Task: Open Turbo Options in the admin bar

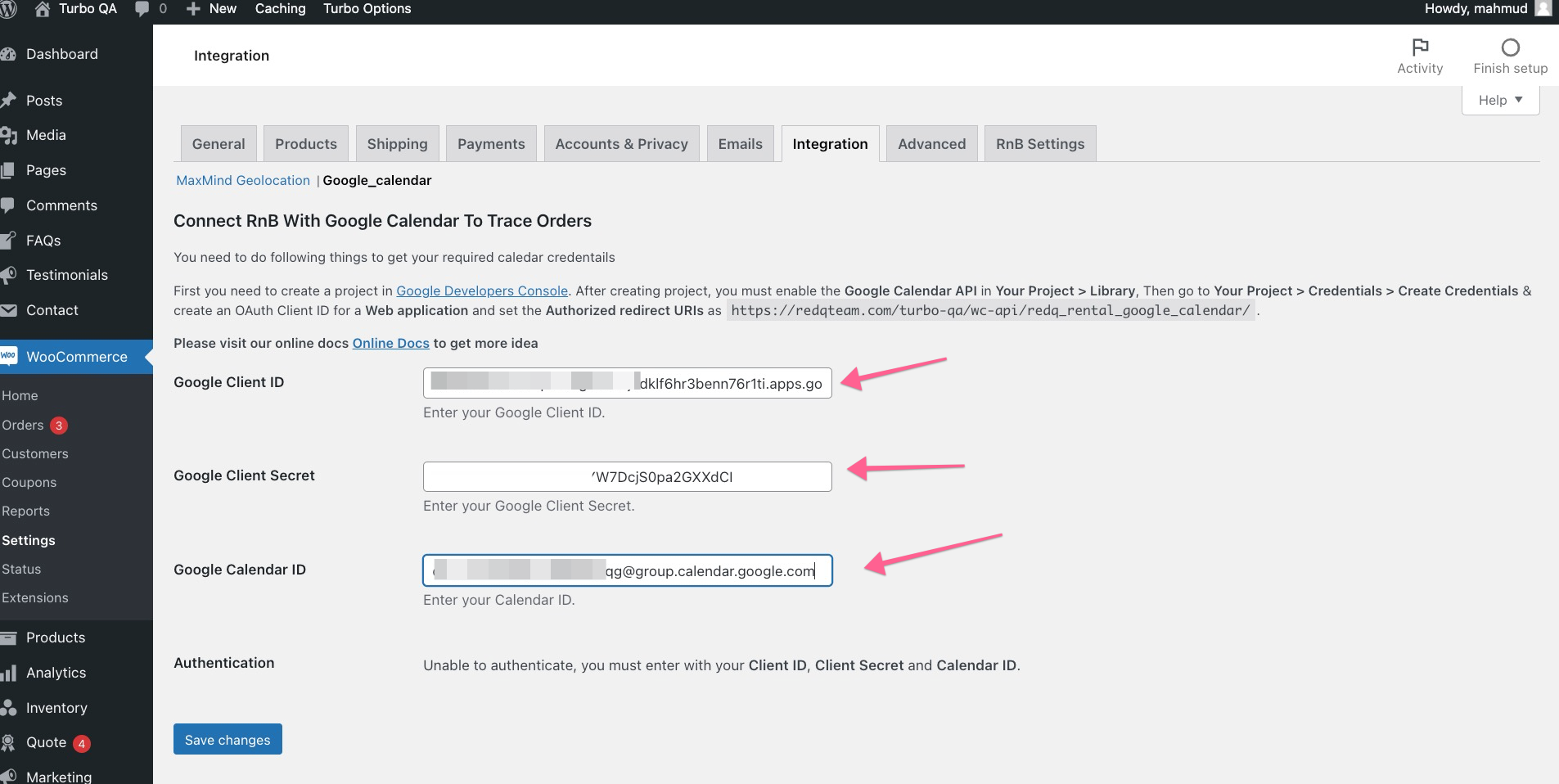Action: tap(367, 9)
